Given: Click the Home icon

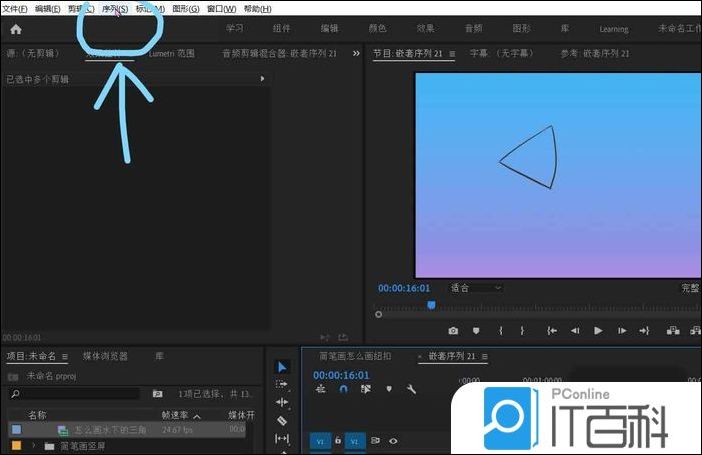Looking at the screenshot, I should pos(16,29).
